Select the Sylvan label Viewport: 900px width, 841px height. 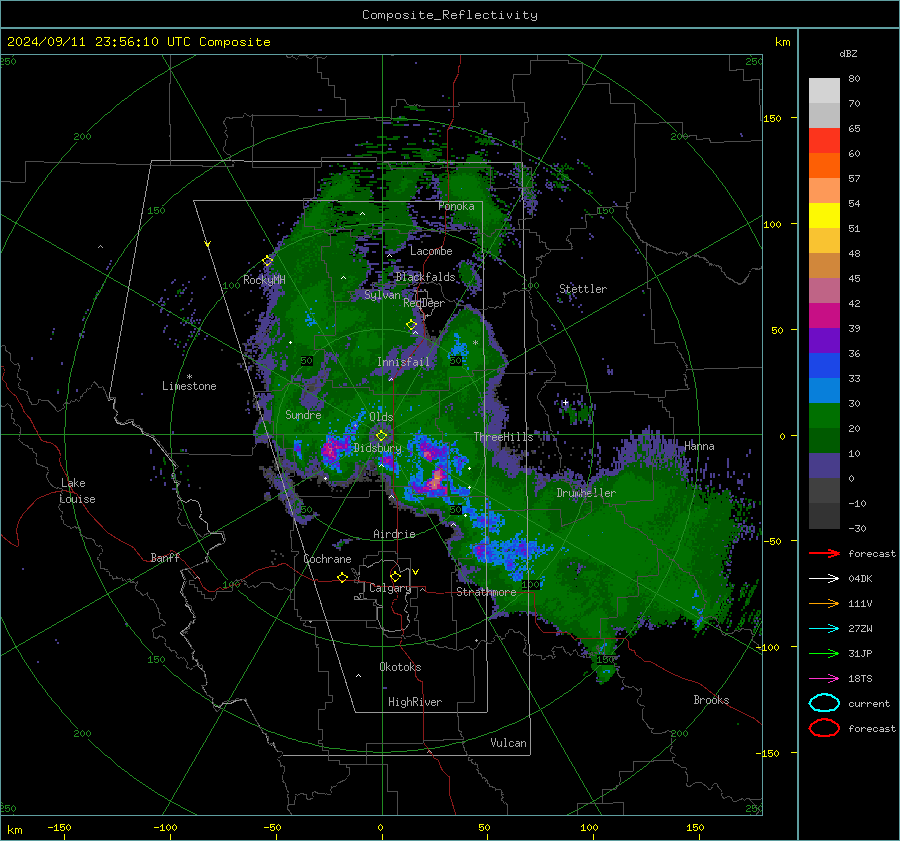point(382,295)
